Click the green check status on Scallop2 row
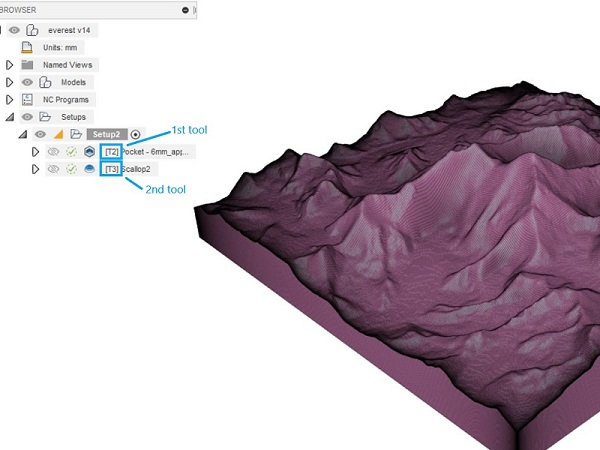Screen dimensions: 600x450 pos(71,169)
